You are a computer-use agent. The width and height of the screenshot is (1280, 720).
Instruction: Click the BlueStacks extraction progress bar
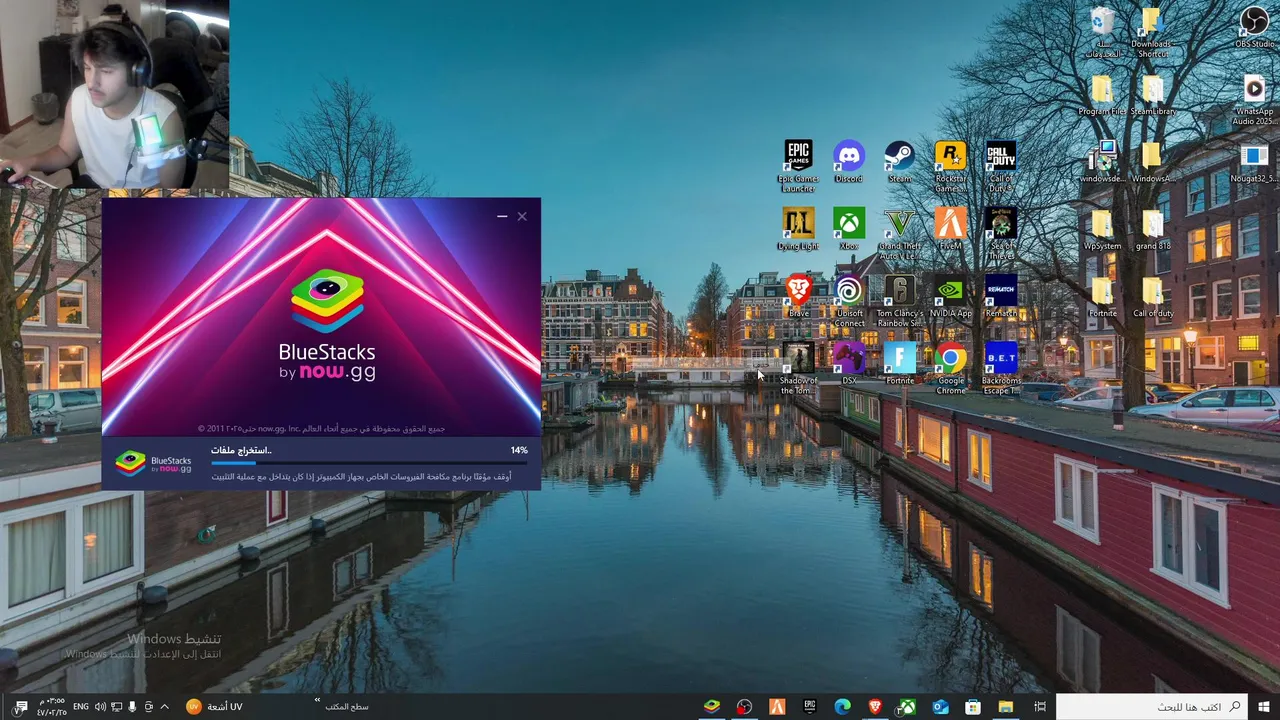(369, 463)
